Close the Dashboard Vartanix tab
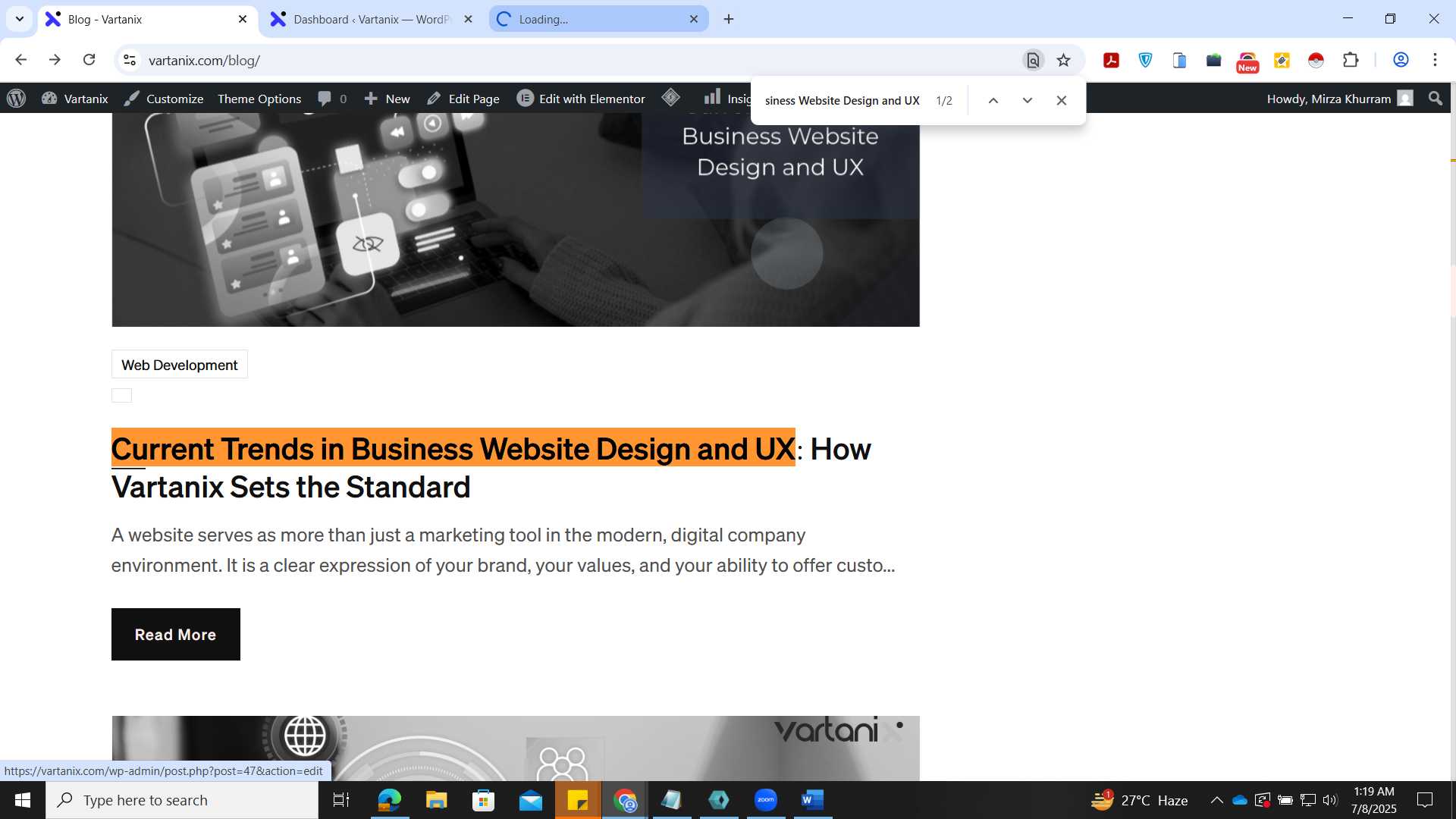The width and height of the screenshot is (1456, 819). coord(468,19)
